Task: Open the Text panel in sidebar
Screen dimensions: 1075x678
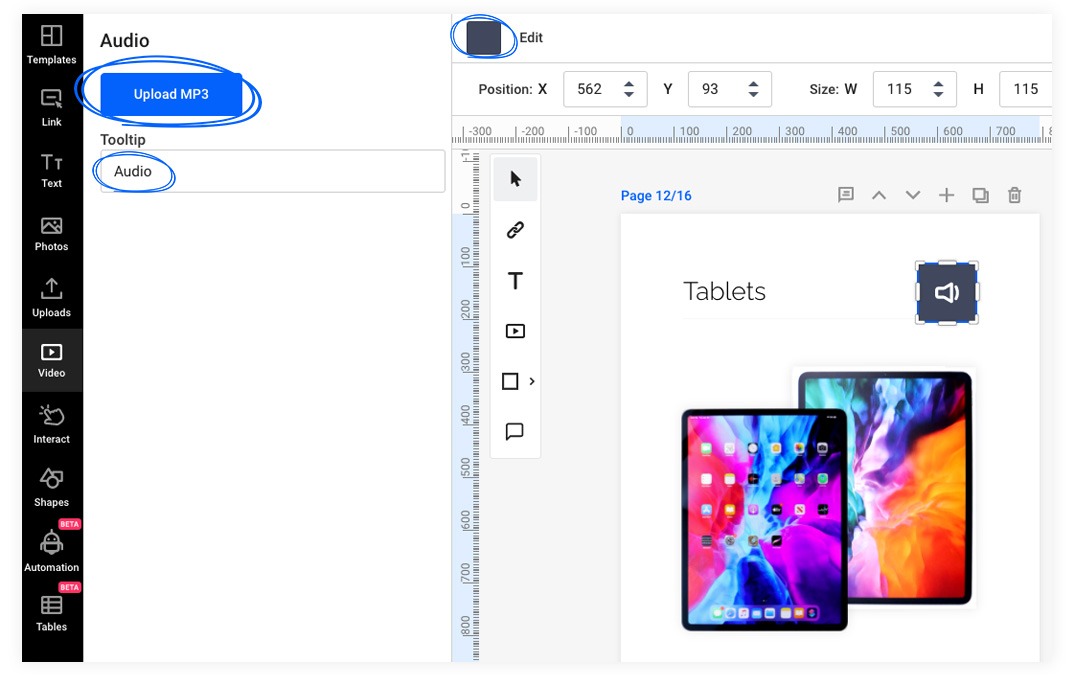Action: (x=51, y=171)
